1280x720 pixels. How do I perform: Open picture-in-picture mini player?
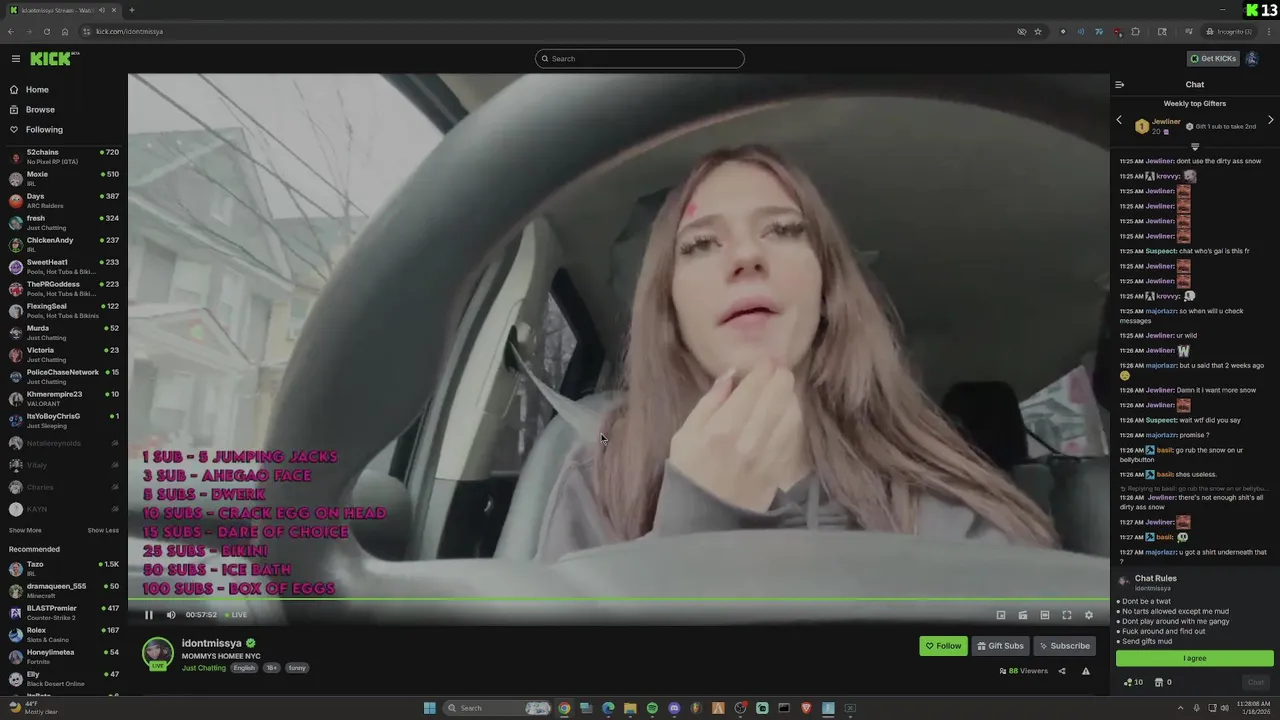pyautogui.click(x=1001, y=615)
